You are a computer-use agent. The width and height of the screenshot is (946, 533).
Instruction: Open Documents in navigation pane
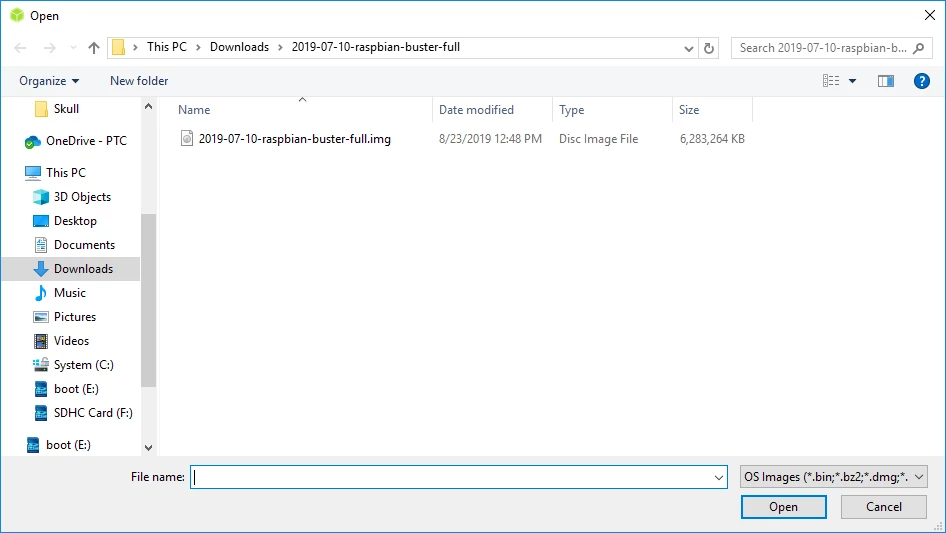pos(84,244)
